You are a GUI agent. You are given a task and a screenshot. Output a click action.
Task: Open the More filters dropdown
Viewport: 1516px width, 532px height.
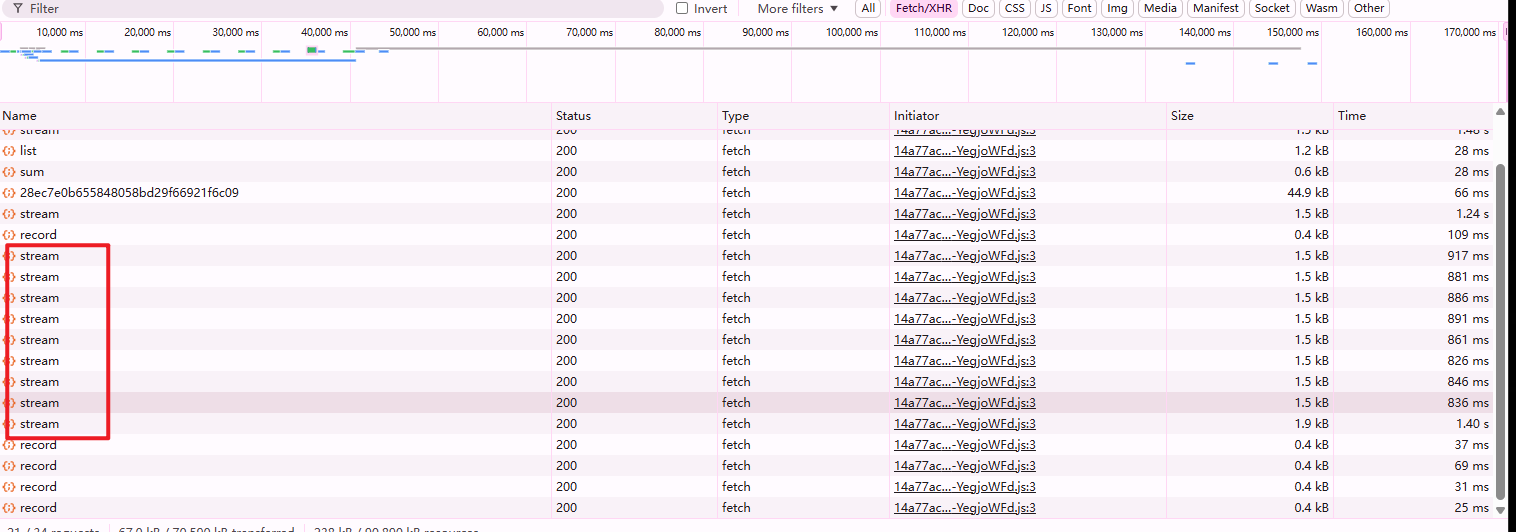(797, 8)
